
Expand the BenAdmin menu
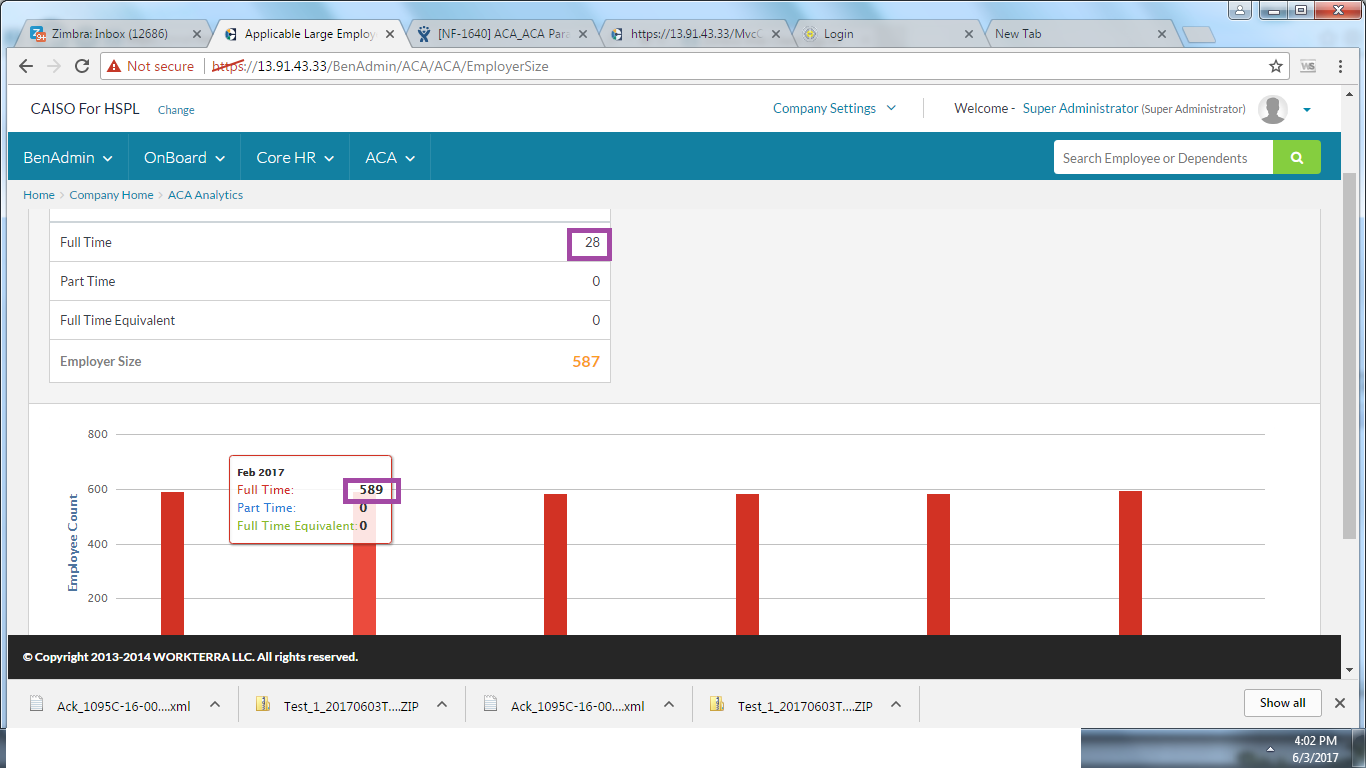[x=68, y=158]
